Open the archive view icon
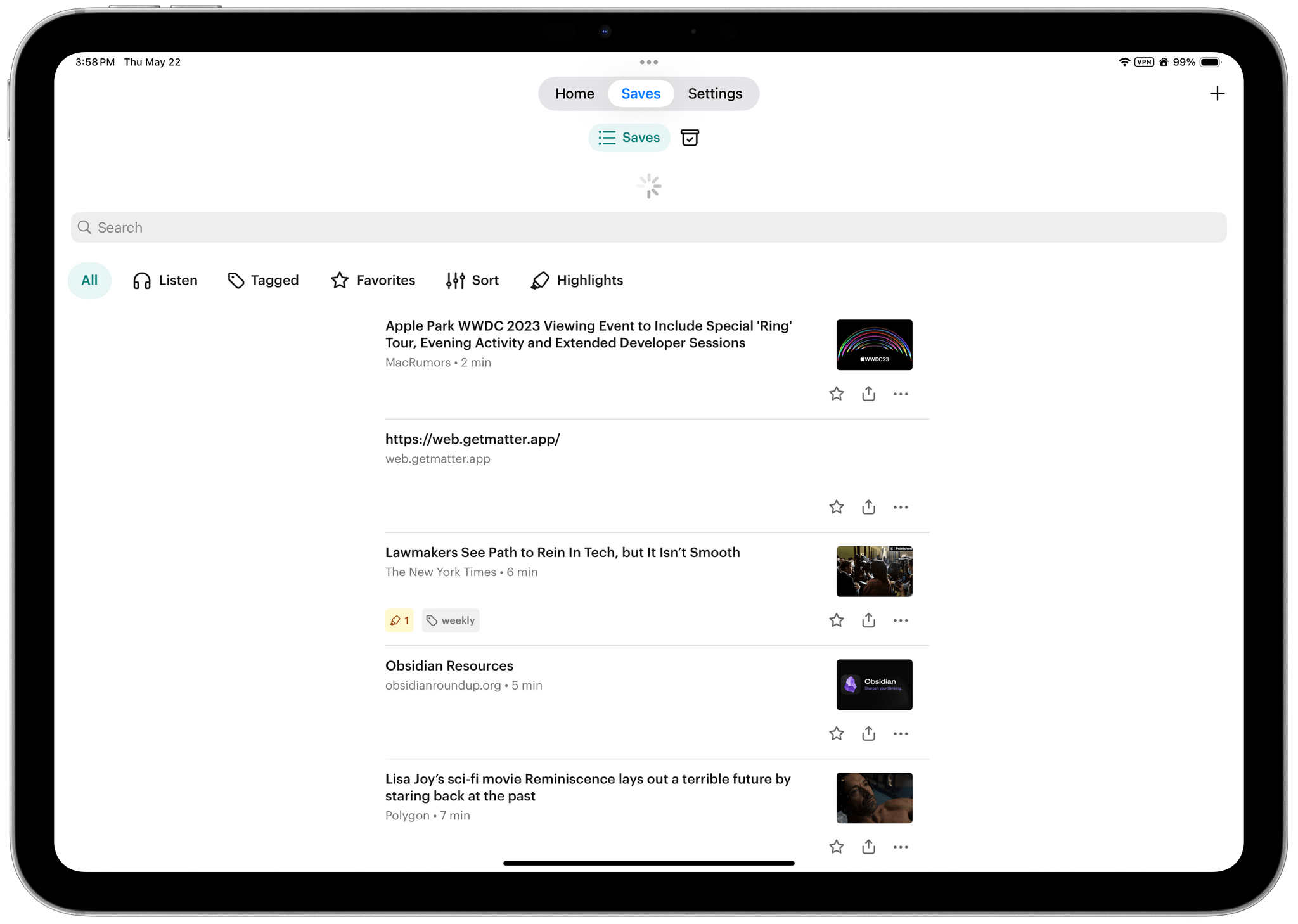1298x924 pixels. click(690, 138)
